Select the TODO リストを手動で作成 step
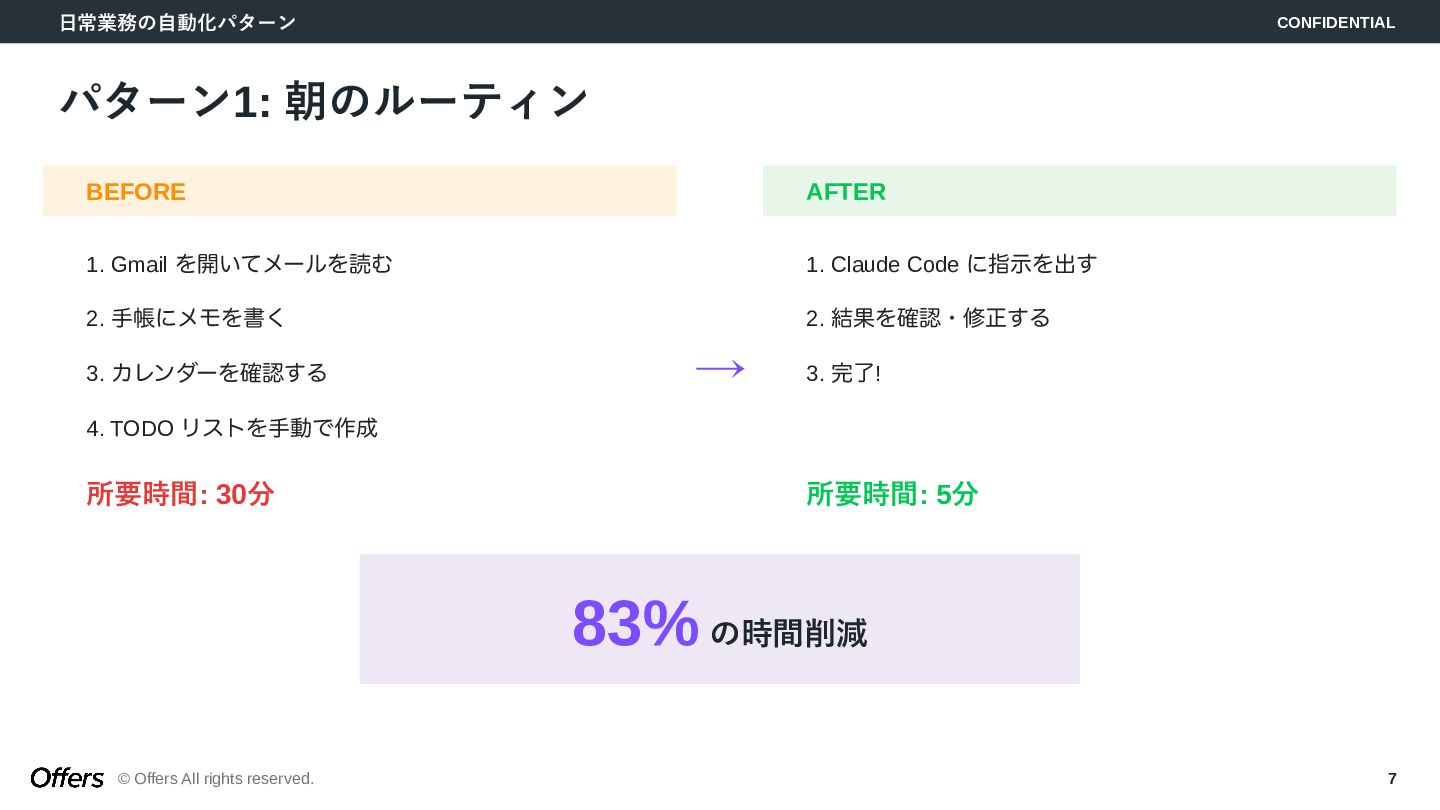Screen dimensions: 1440x810 pos(232,428)
